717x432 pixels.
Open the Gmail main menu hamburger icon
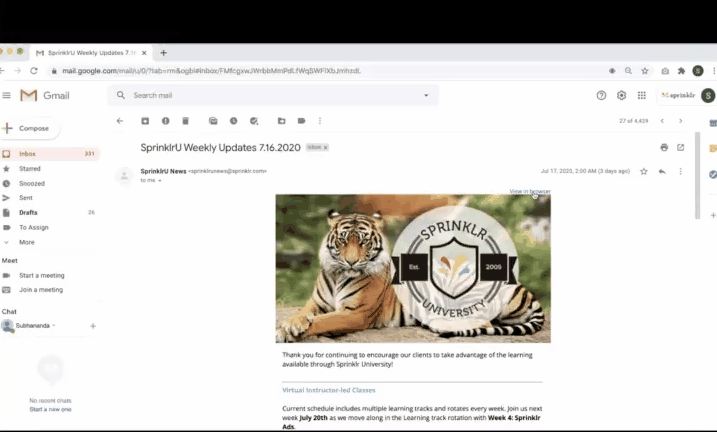click(6, 95)
